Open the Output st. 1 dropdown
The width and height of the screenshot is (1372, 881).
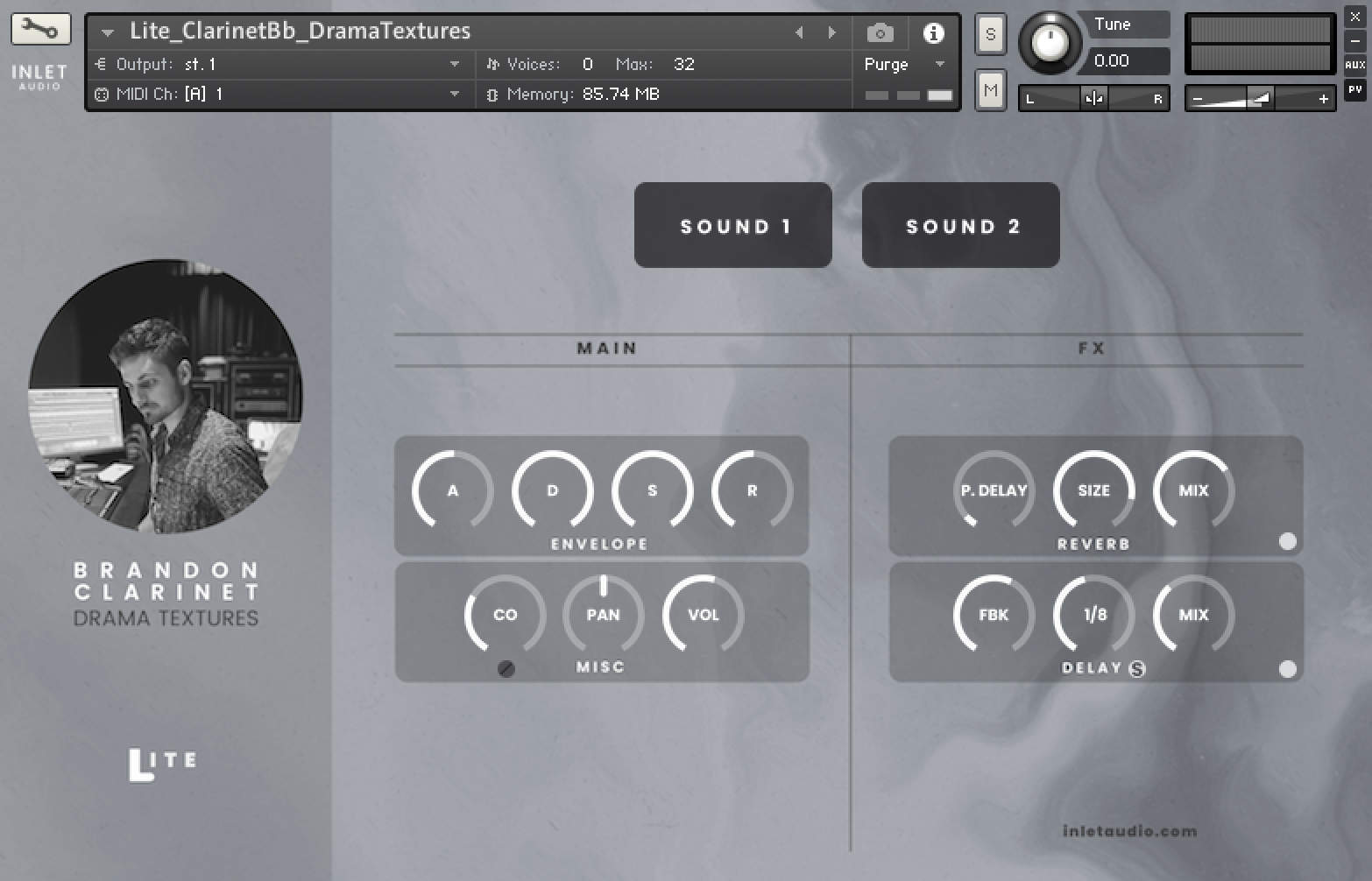click(x=454, y=64)
